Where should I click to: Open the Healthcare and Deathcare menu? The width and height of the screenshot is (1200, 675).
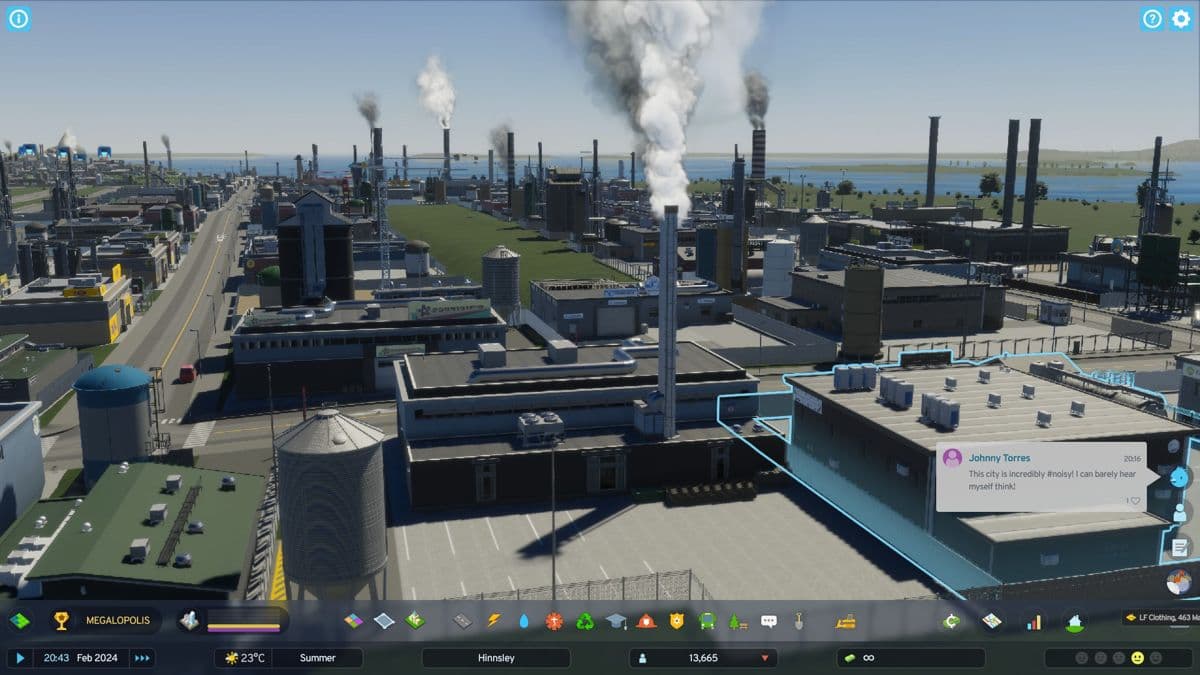click(554, 621)
